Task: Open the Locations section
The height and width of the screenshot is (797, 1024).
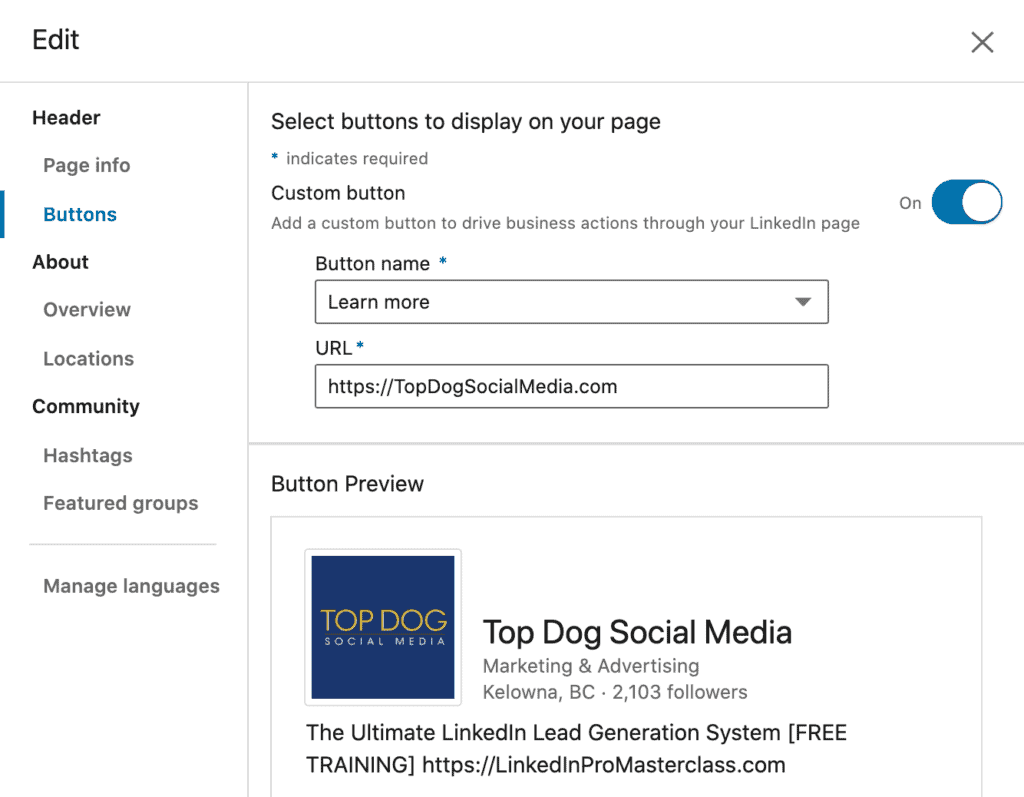Action: [88, 359]
